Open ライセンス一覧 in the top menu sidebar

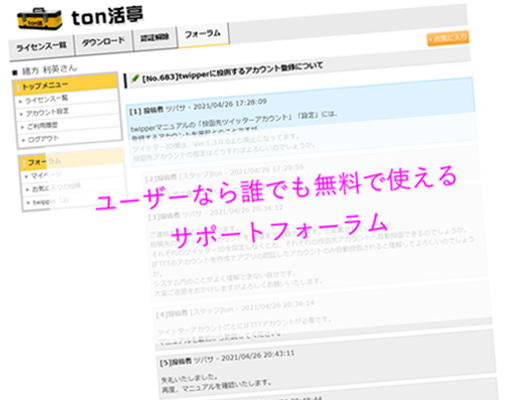click(x=47, y=99)
